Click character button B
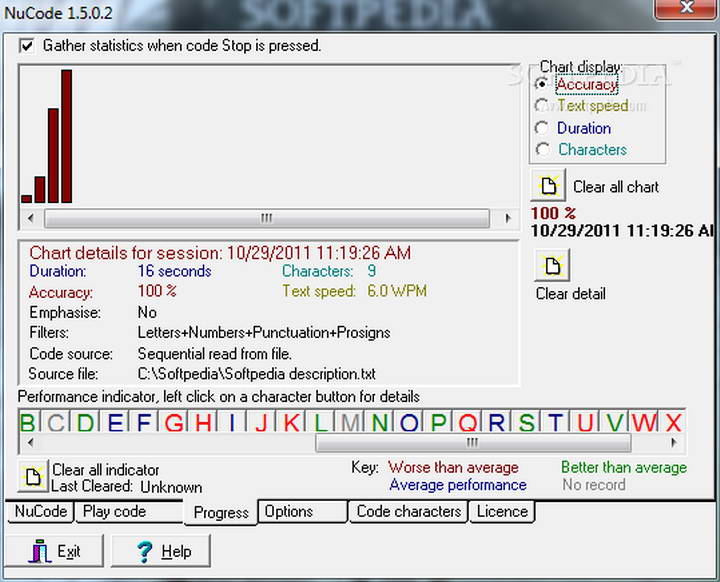The width and height of the screenshot is (720, 582). click(28, 421)
